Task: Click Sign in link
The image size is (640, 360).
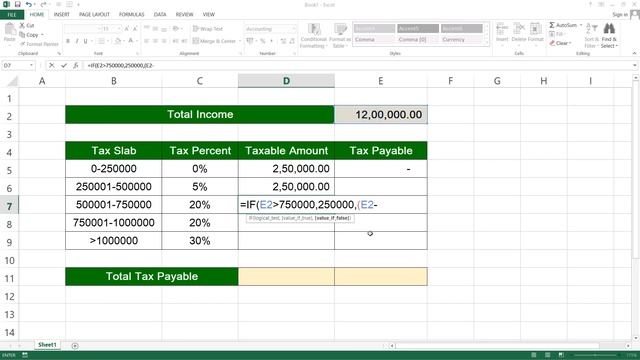Action: click(620, 15)
